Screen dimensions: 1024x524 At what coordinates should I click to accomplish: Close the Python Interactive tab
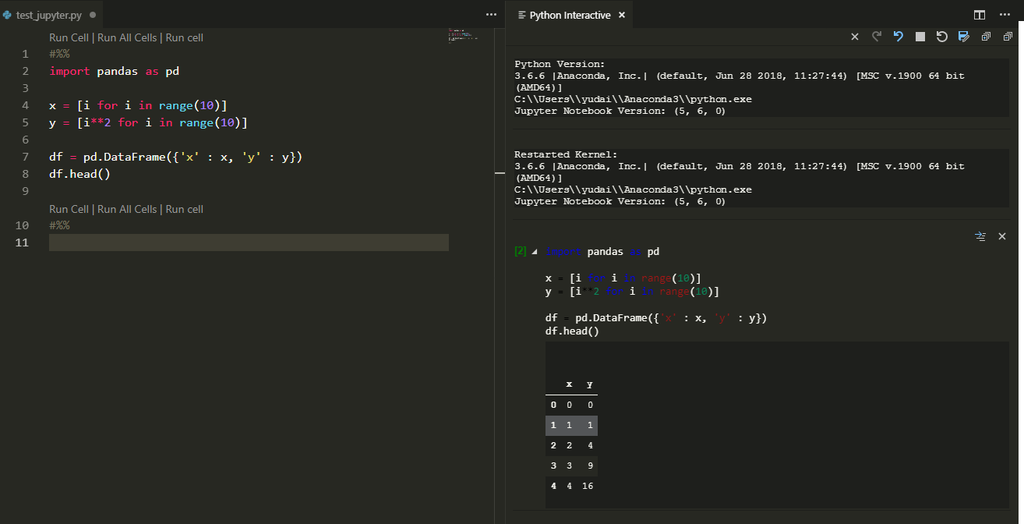(622, 14)
